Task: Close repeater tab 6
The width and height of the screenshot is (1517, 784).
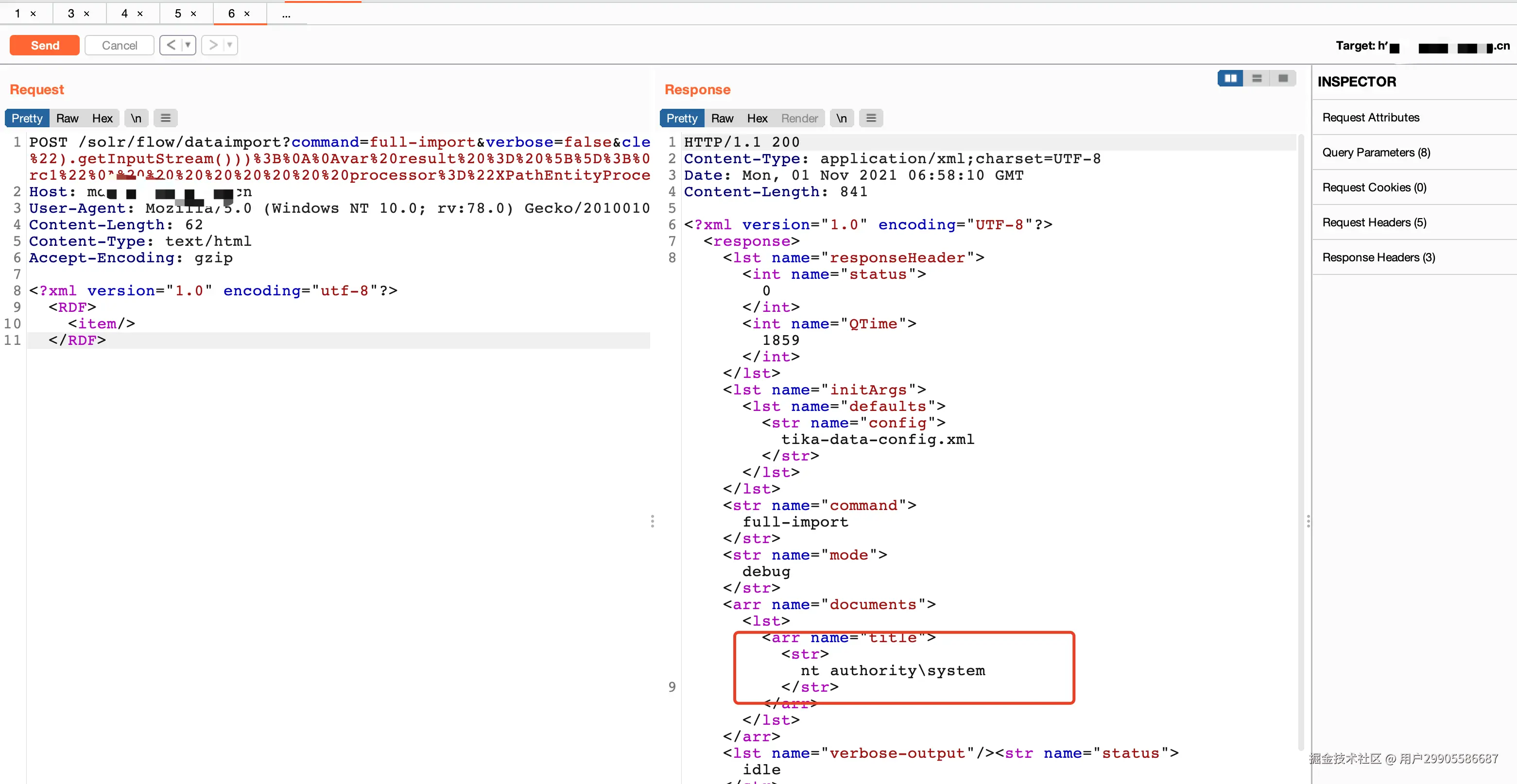Action: click(x=247, y=14)
